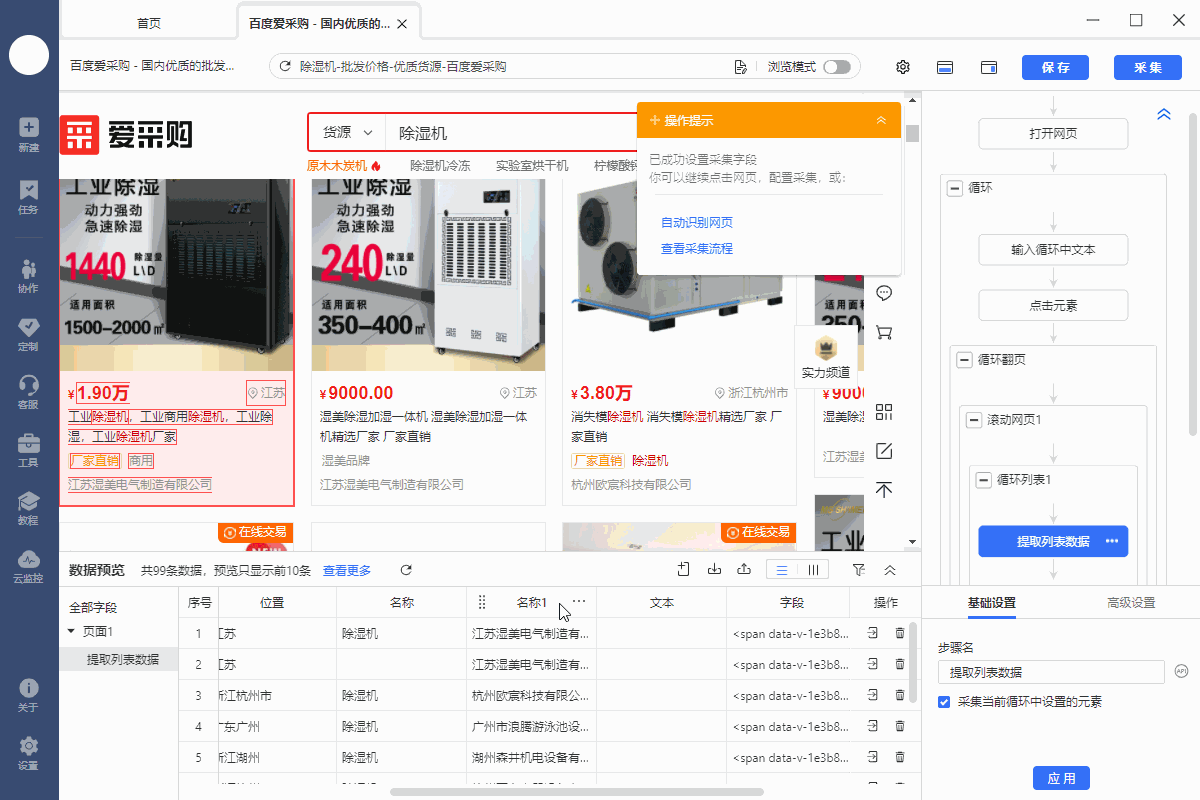Click the back-to-top icon on the webpage

pyautogui.click(x=884, y=490)
